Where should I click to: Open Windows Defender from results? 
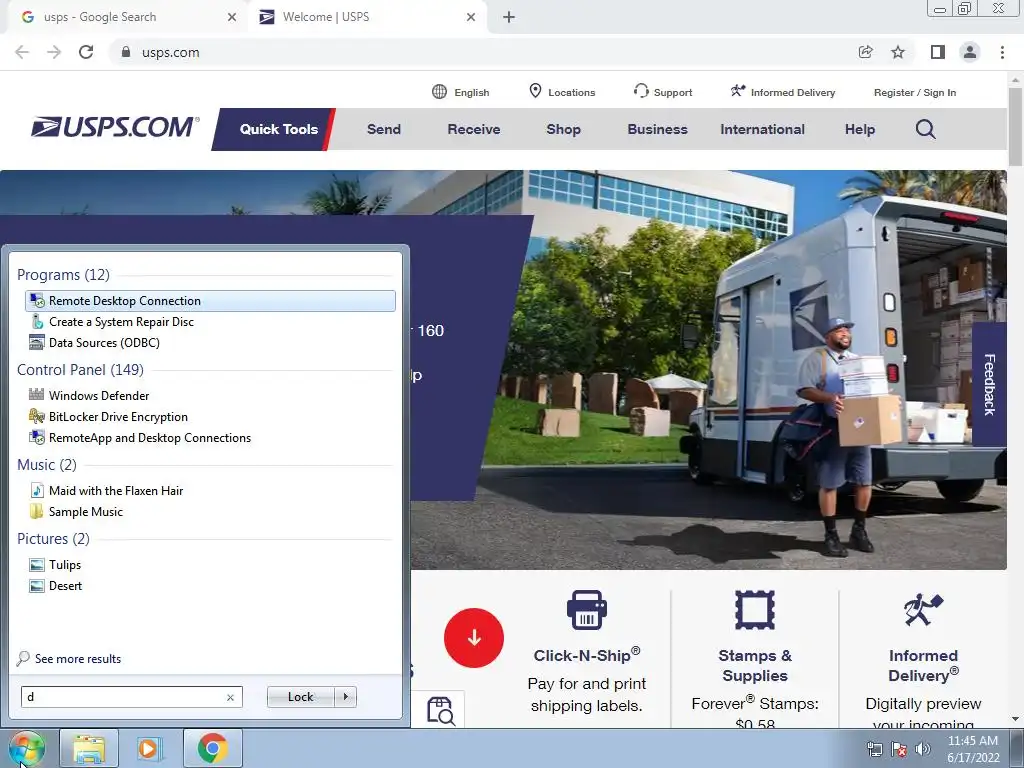coord(210,395)
